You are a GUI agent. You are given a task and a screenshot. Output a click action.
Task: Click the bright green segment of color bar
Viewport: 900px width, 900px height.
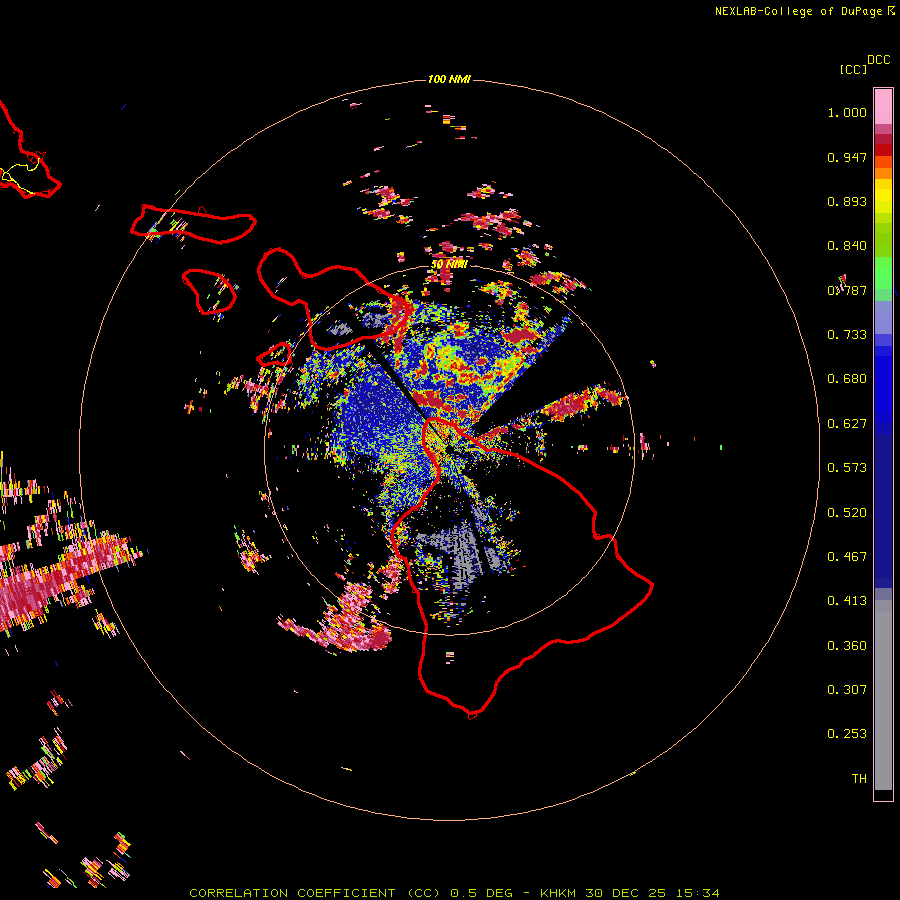pos(883,273)
